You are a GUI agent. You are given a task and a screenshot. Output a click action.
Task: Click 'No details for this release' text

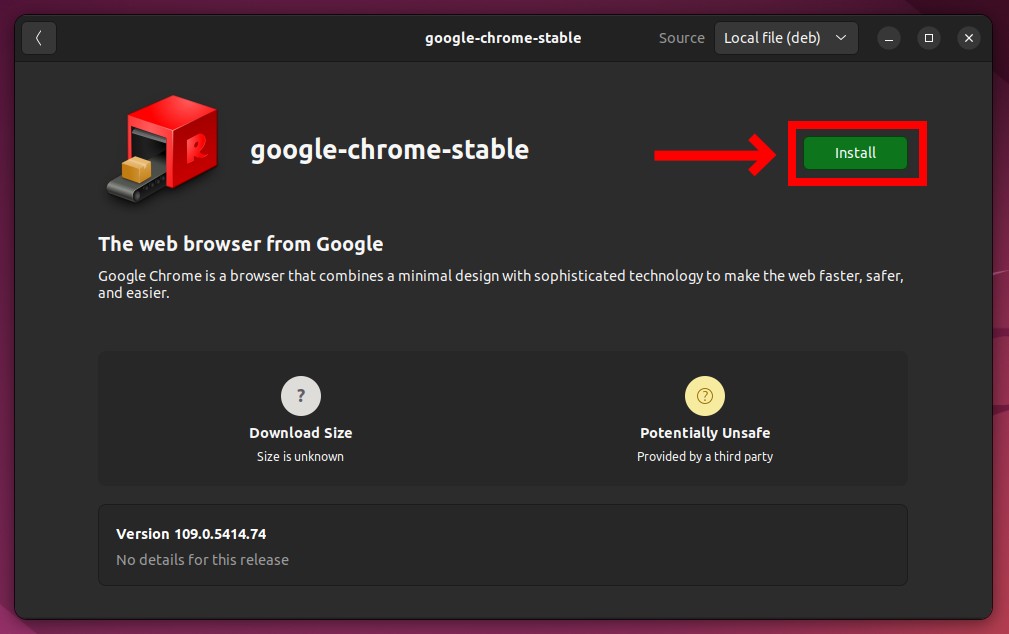(x=203, y=560)
